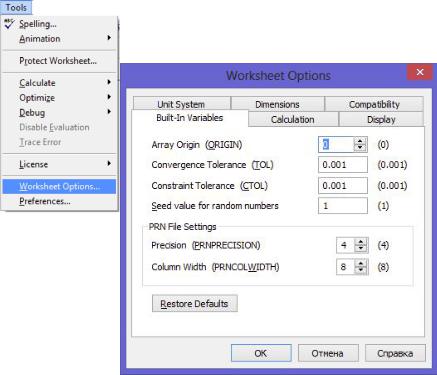Click the Animation submenu arrow
The image size is (437, 375).
[x=109, y=38]
